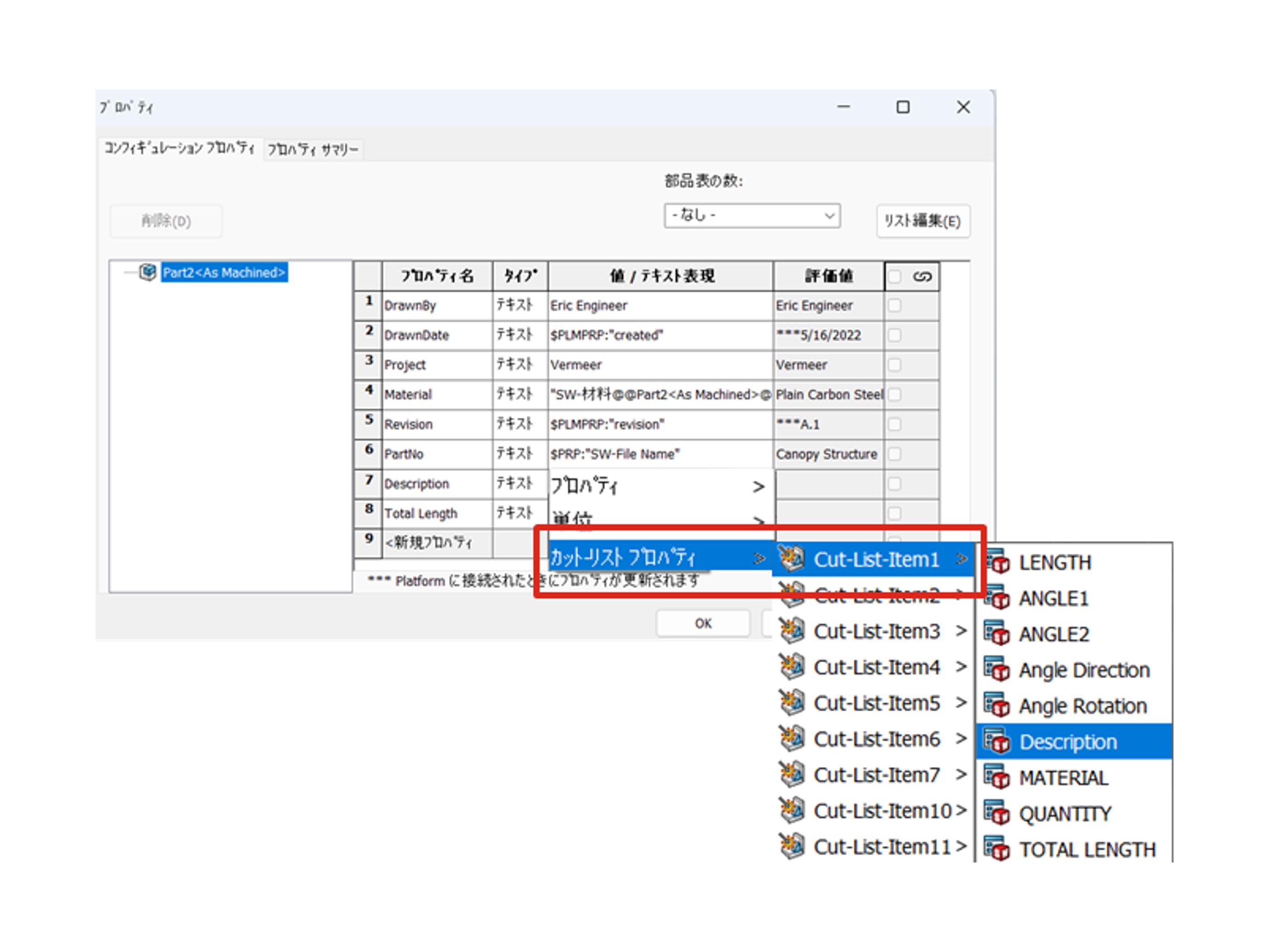
Task: Enable the Material row link checkbox
Action: tap(894, 395)
